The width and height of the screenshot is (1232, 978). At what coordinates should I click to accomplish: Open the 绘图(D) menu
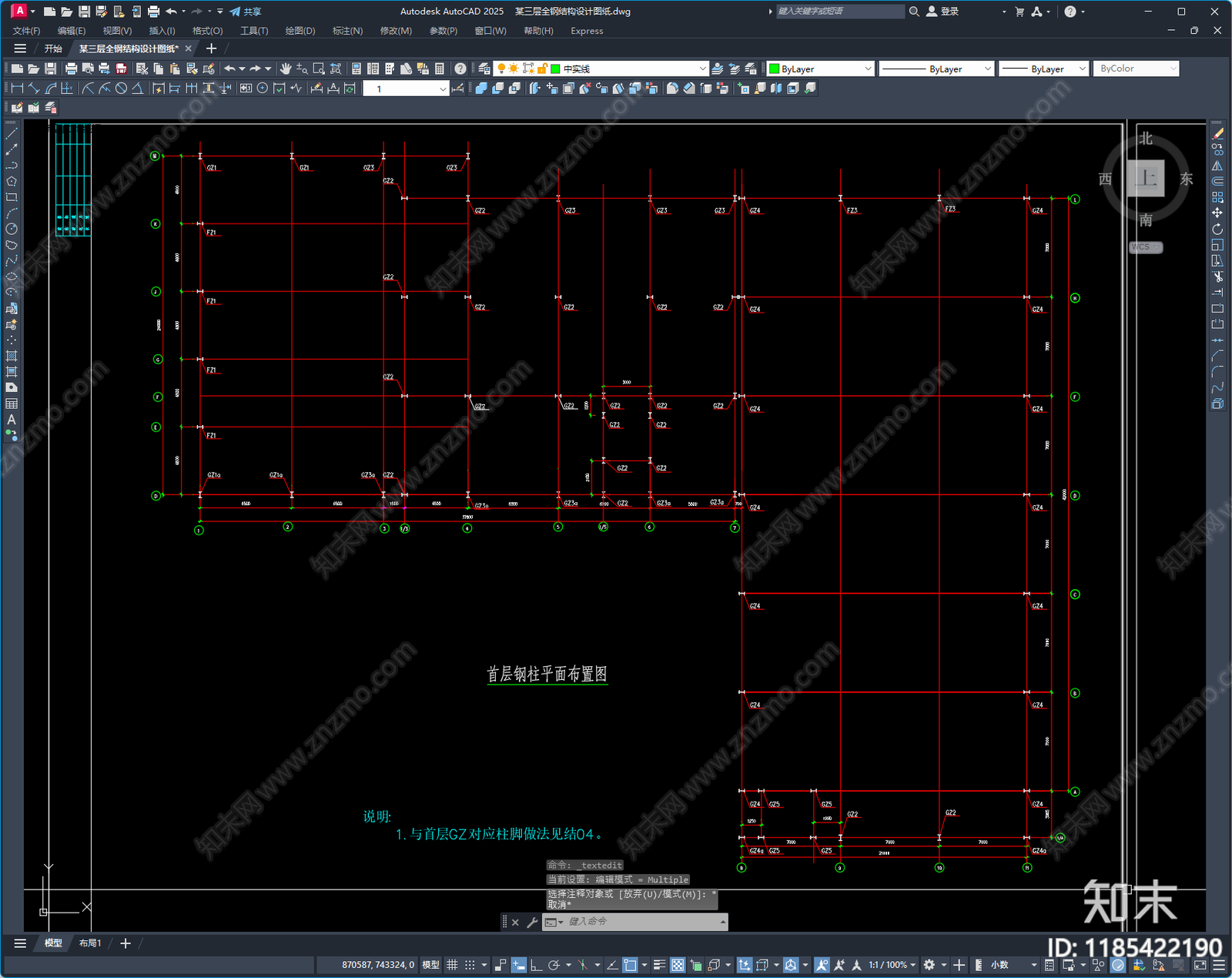[x=300, y=31]
